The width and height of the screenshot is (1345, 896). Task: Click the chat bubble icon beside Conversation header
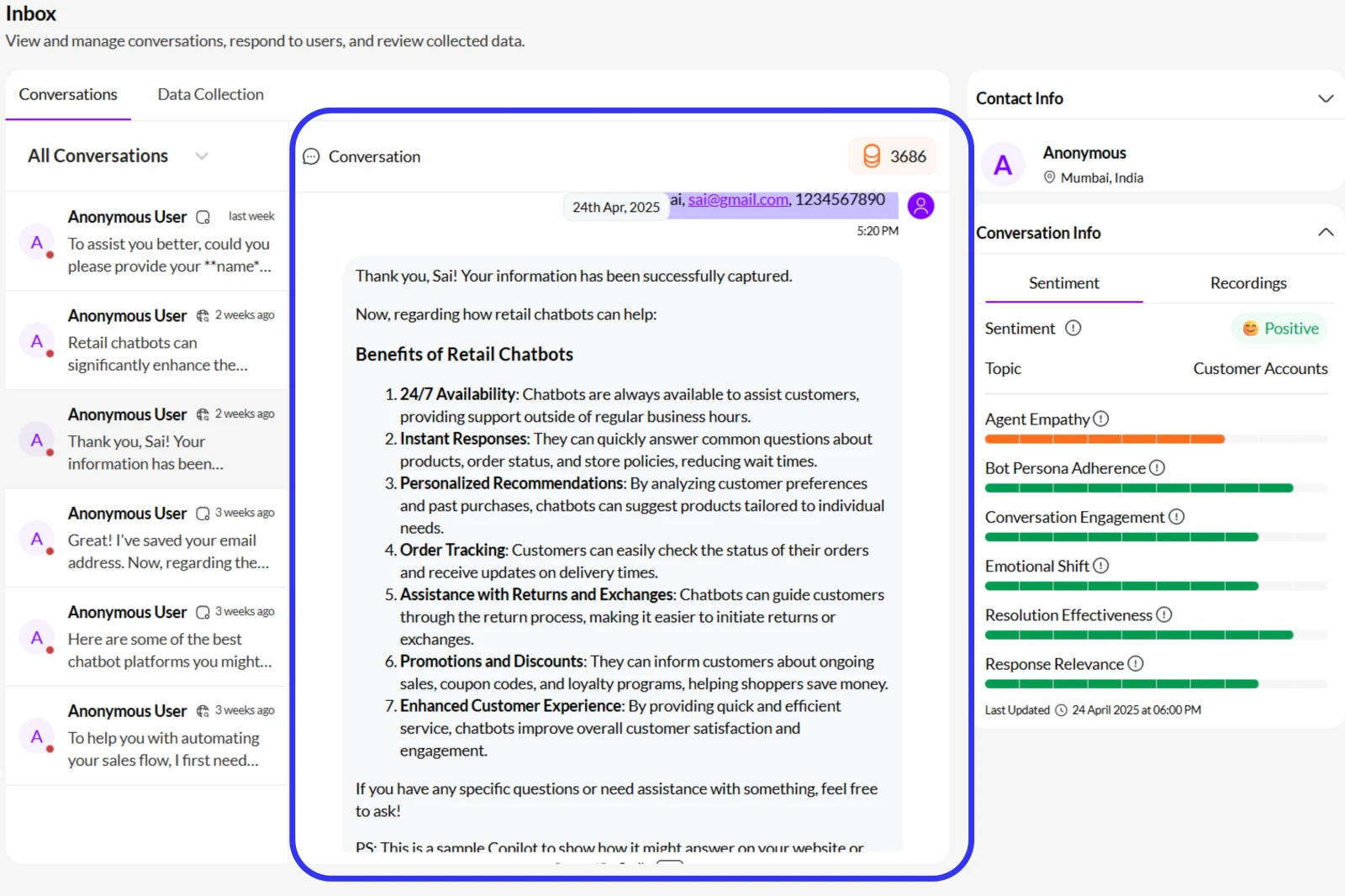pos(311,156)
